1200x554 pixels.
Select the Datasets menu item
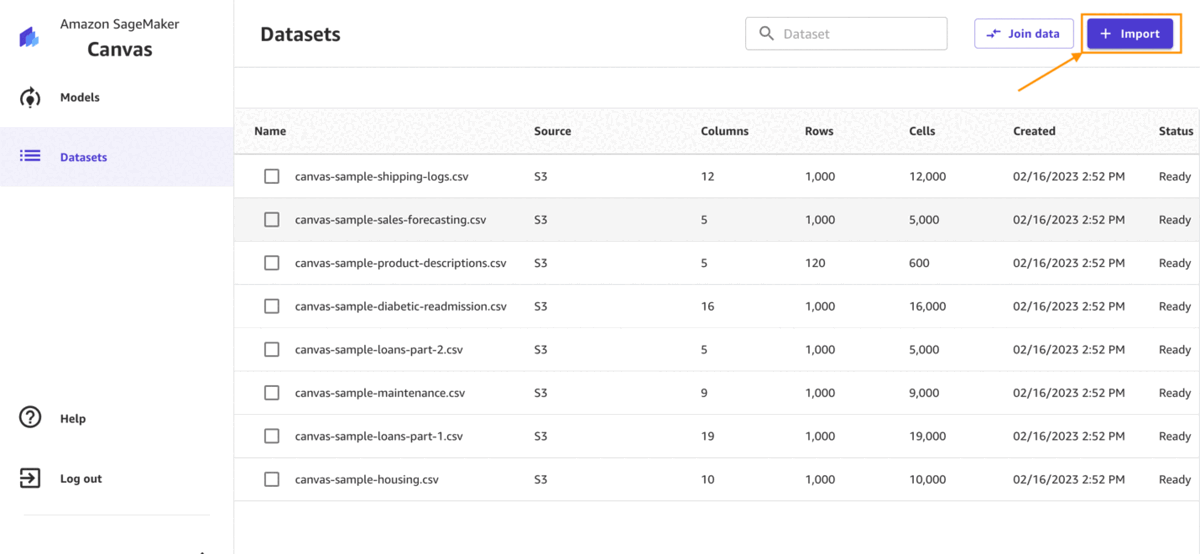tap(116, 157)
